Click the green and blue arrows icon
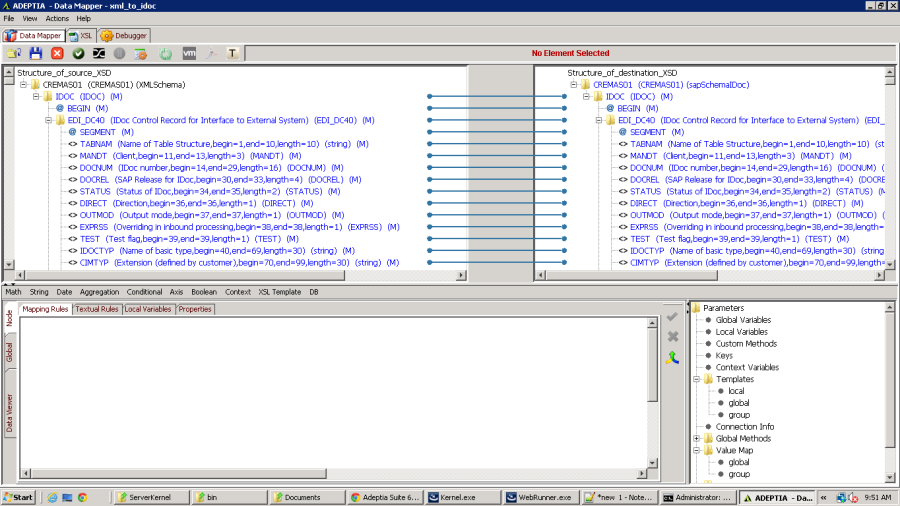The width and height of the screenshot is (900, 506). (673, 358)
